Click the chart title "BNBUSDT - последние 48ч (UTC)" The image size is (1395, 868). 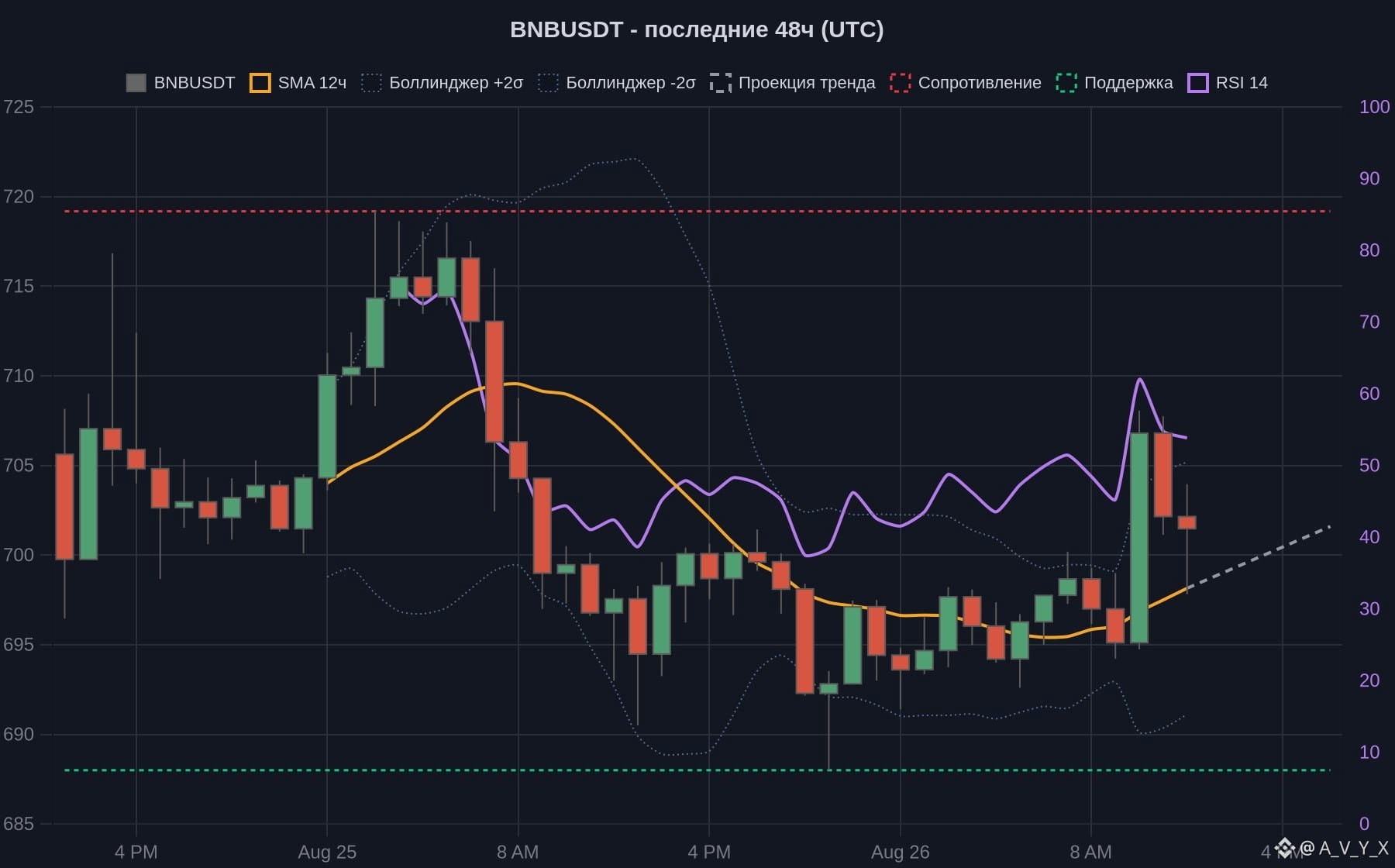click(x=697, y=29)
